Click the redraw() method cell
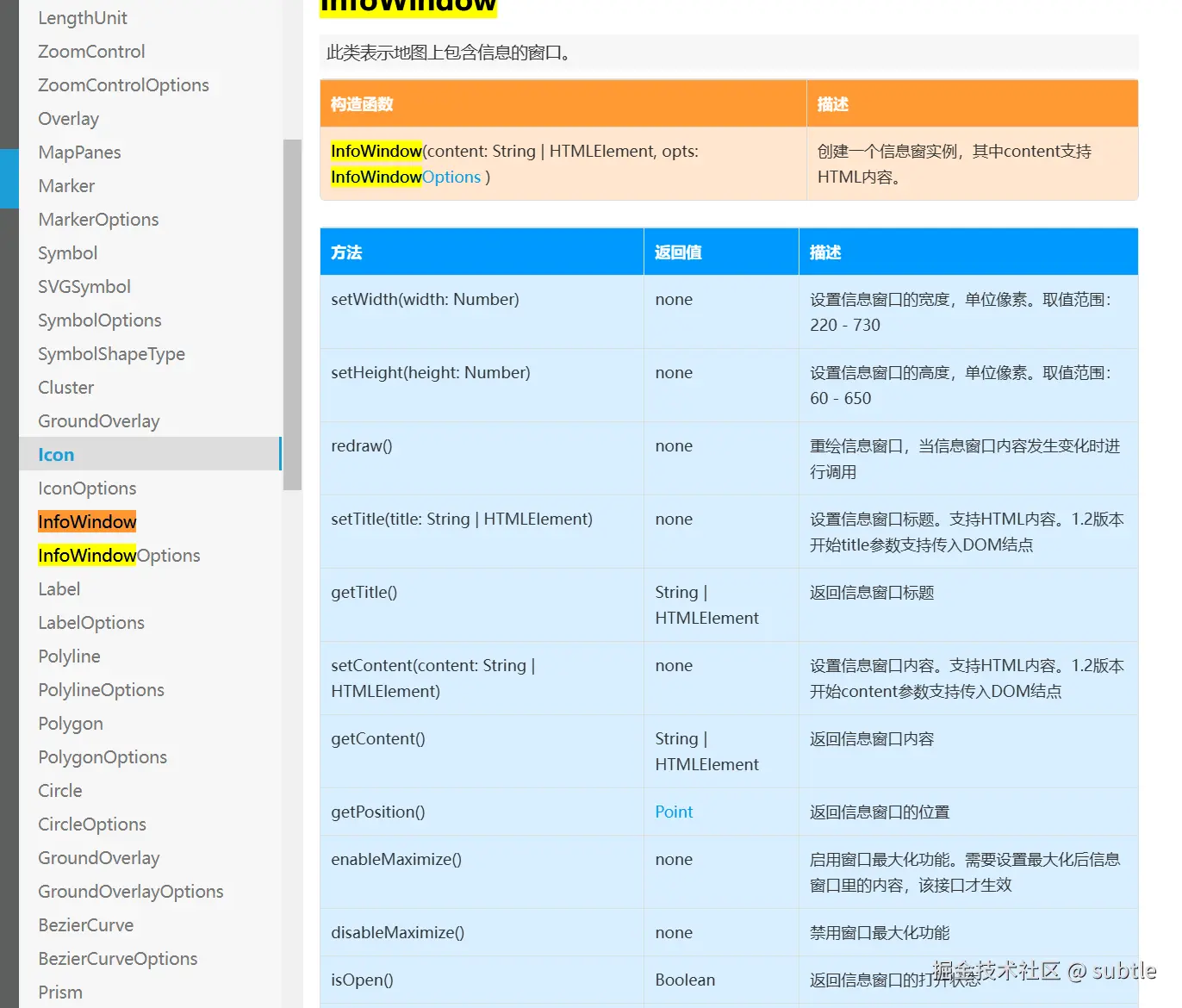The height and width of the screenshot is (1008, 1182). pyautogui.click(x=482, y=458)
